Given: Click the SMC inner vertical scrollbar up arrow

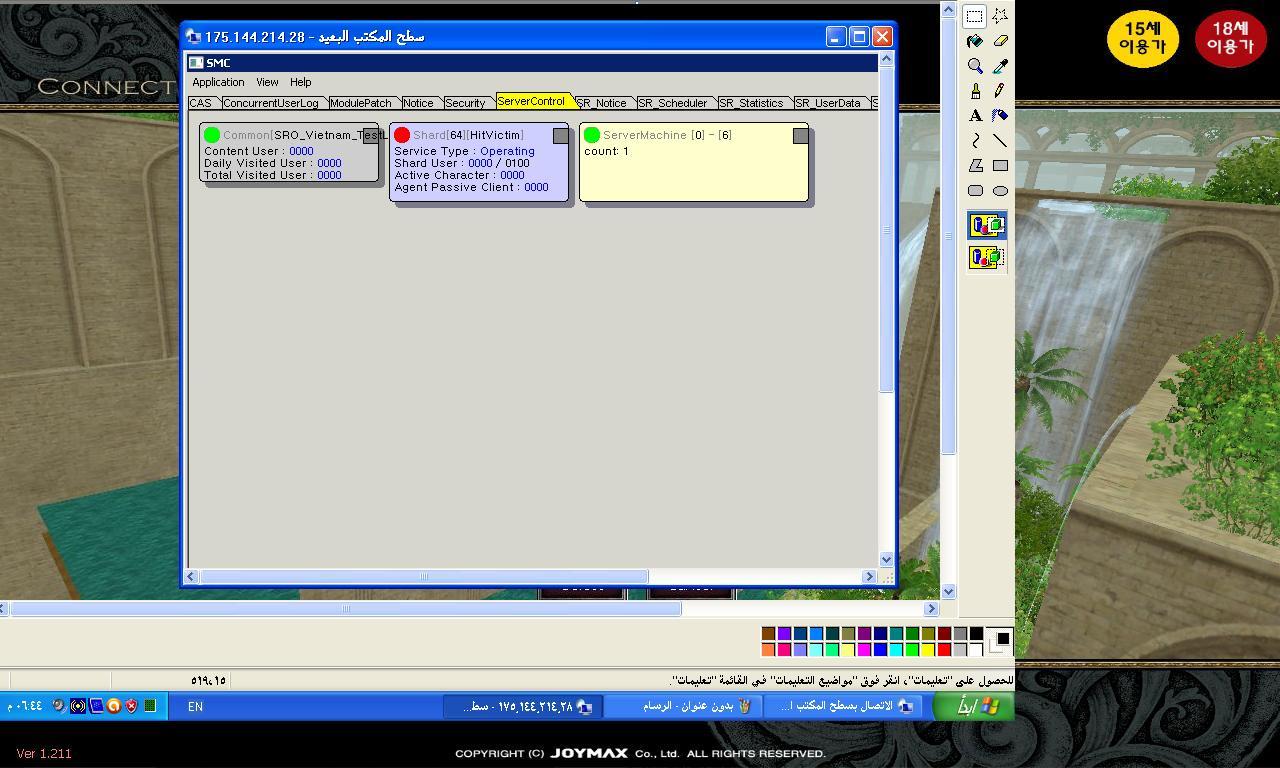Looking at the screenshot, I should [886, 60].
